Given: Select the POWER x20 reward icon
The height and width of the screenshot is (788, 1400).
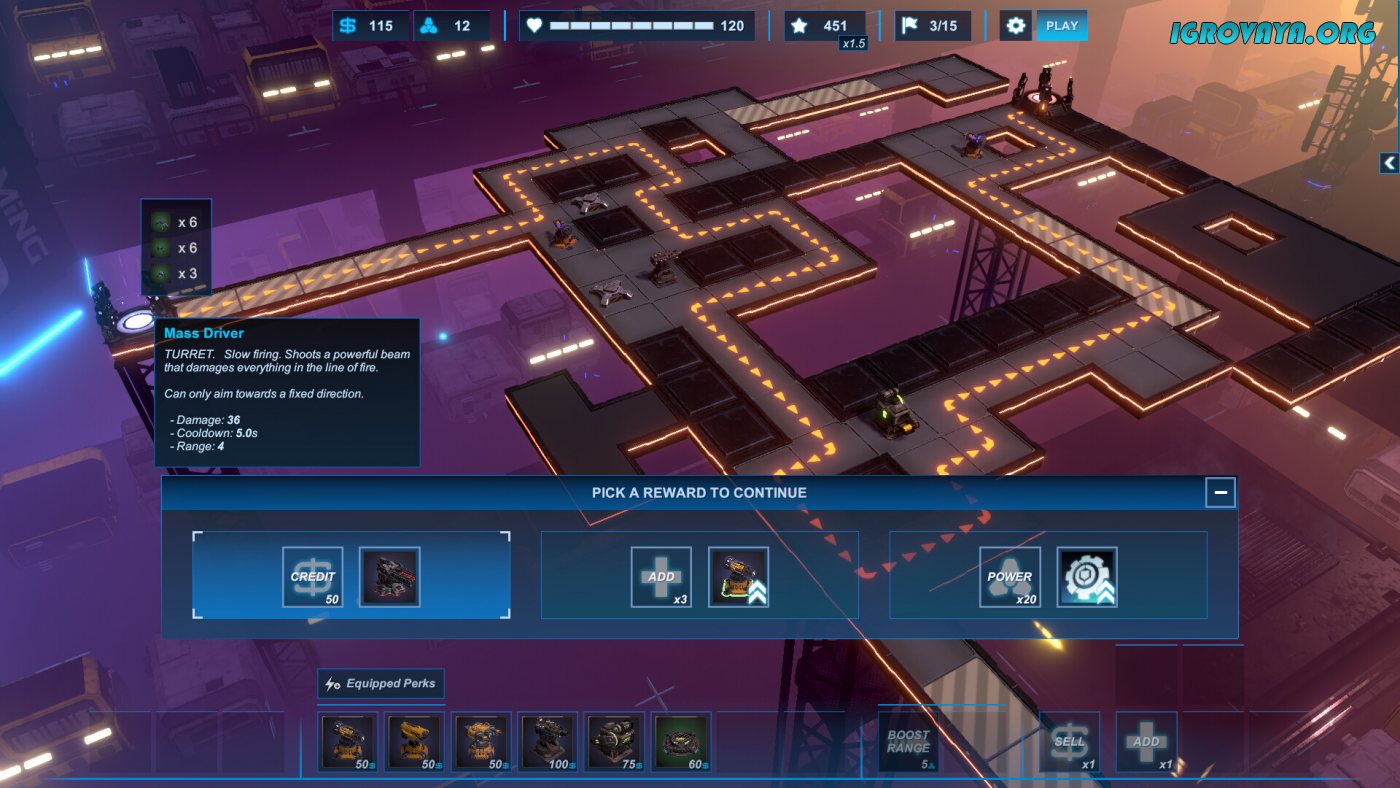Looking at the screenshot, I should click(x=1010, y=577).
